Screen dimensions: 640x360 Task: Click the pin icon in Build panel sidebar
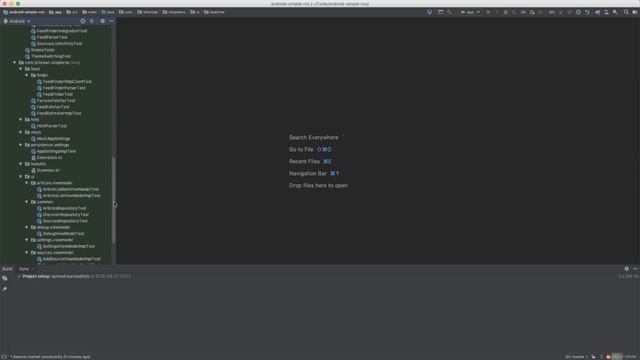tap(5, 289)
